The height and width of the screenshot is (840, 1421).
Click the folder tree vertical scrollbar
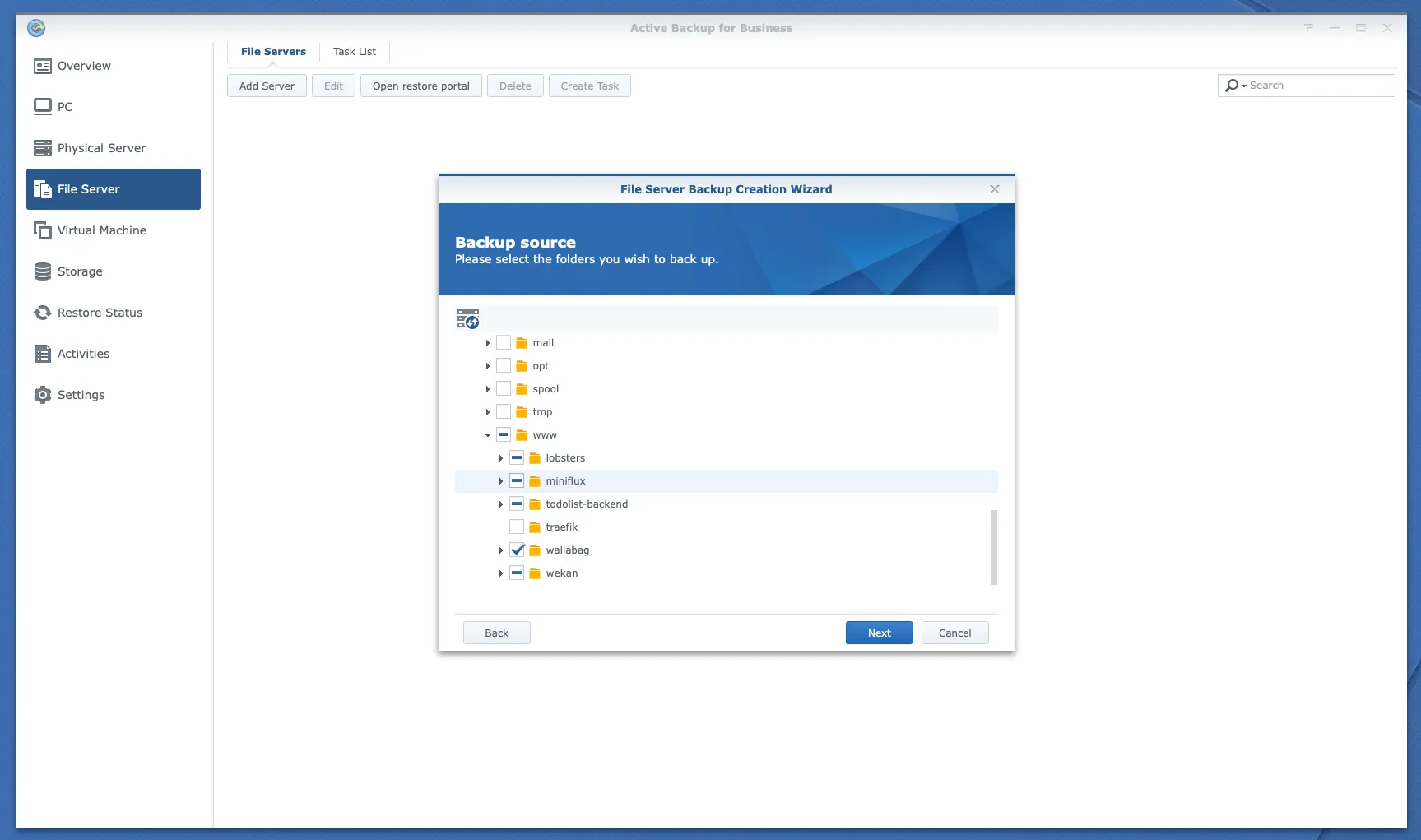[994, 547]
